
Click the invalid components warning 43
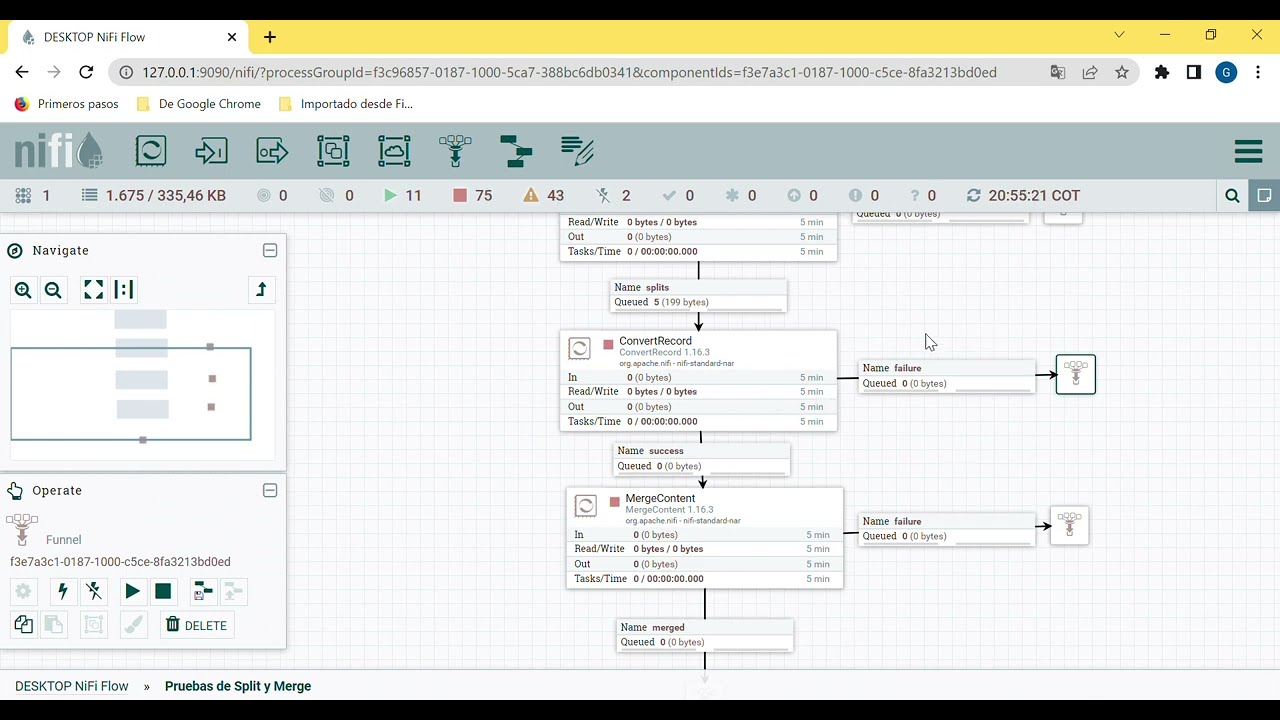544,196
